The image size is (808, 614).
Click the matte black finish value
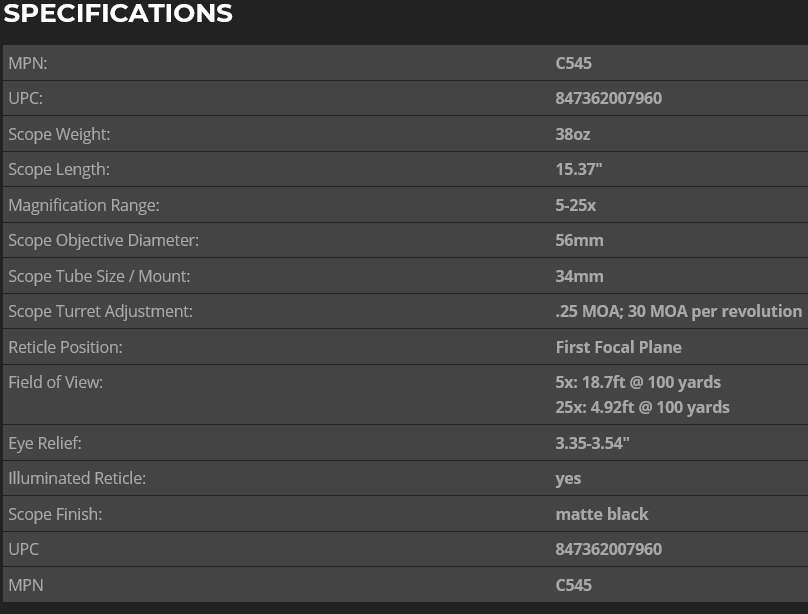602,514
